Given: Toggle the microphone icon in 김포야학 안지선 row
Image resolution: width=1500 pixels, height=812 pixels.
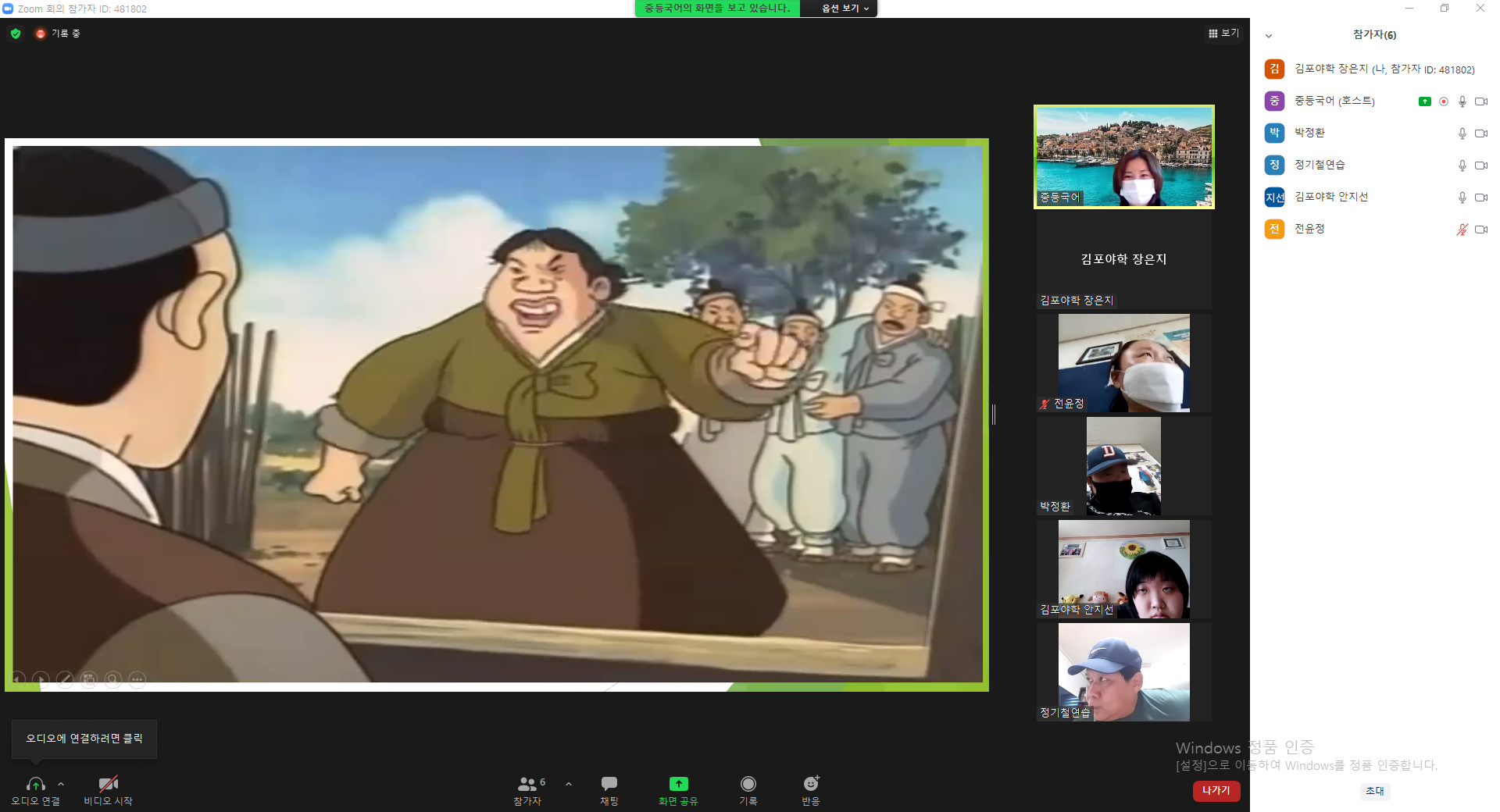Looking at the screenshot, I should [x=1462, y=198].
